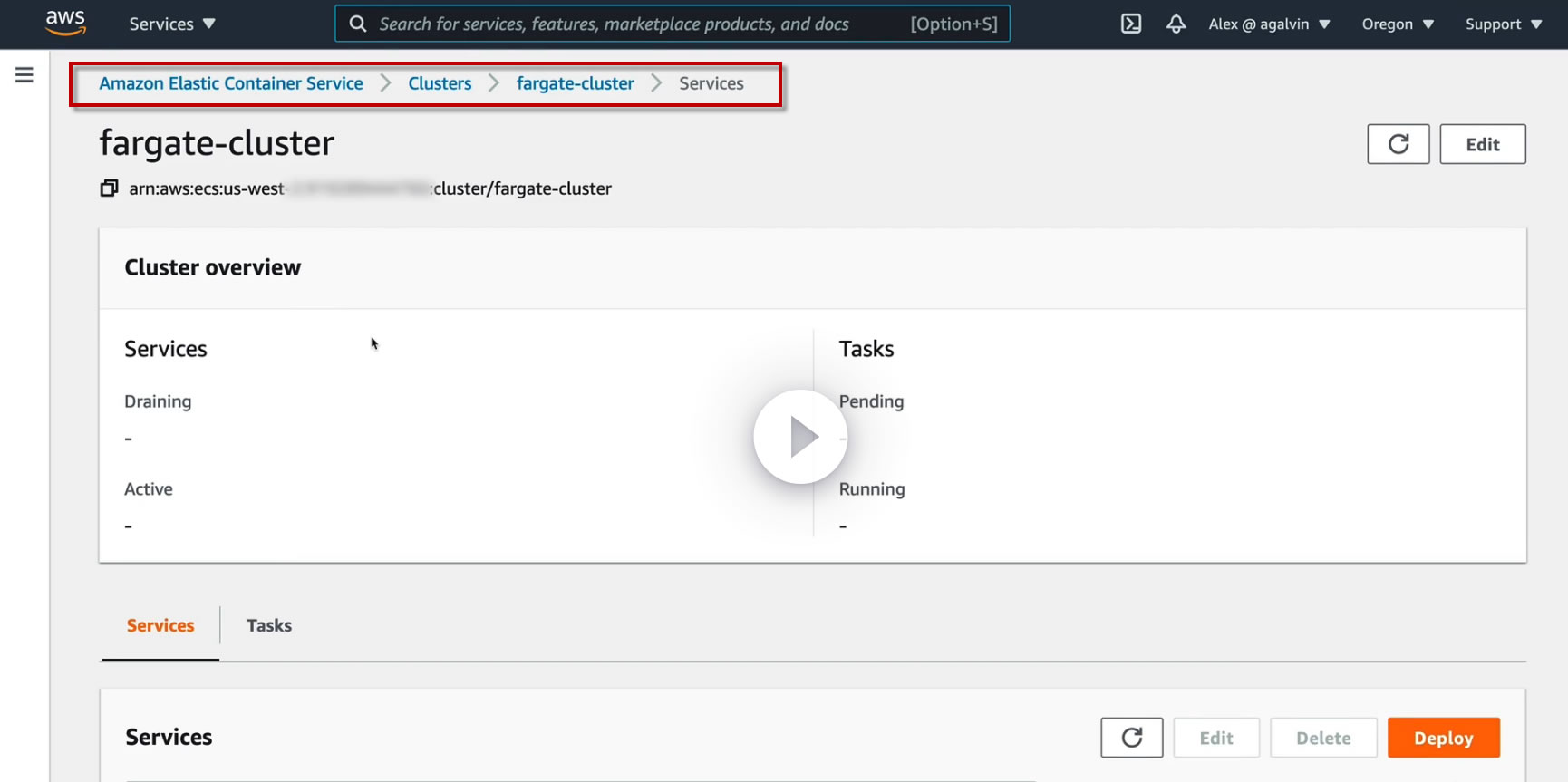1568x782 pixels.
Task: Open the fargate-cluster breadcrumb link
Action: (x=576, y=83)
